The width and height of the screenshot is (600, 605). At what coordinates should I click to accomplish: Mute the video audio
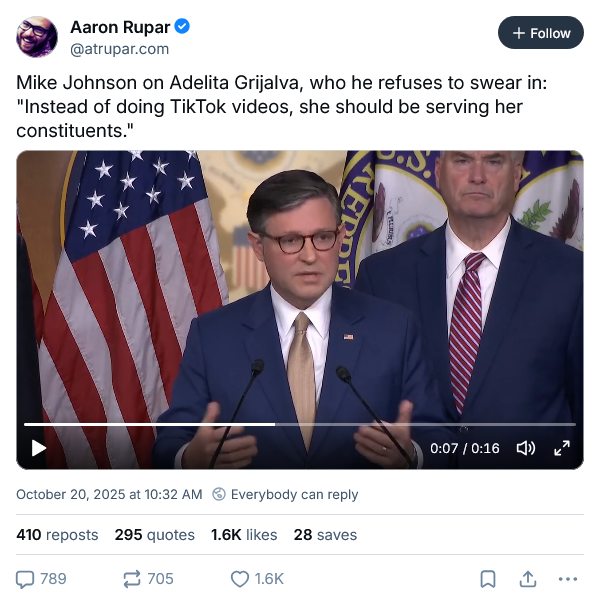click(525, 448)
